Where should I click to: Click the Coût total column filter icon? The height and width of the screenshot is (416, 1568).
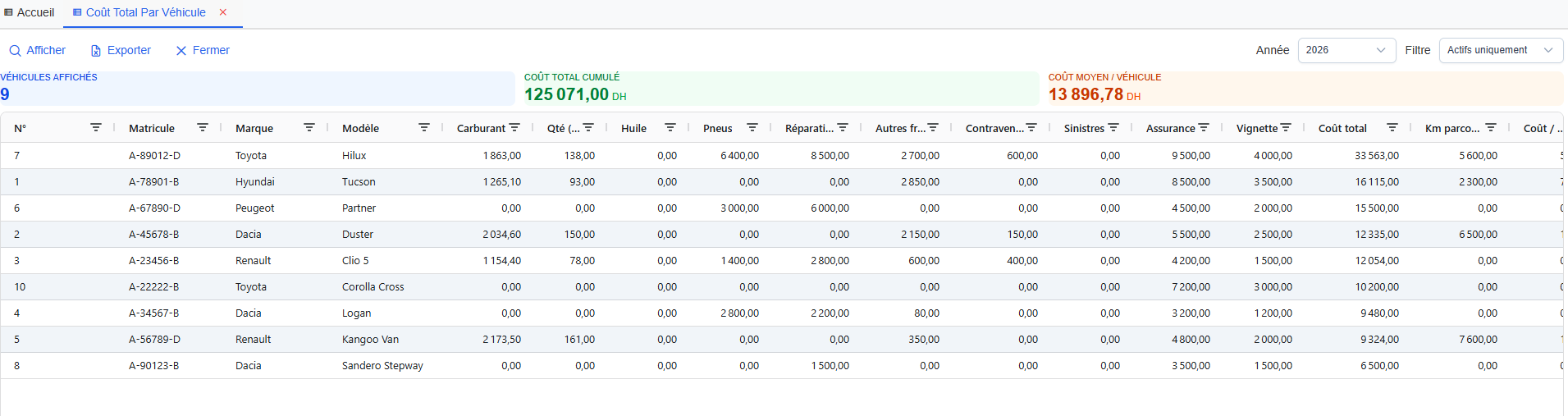[1392, 128]
